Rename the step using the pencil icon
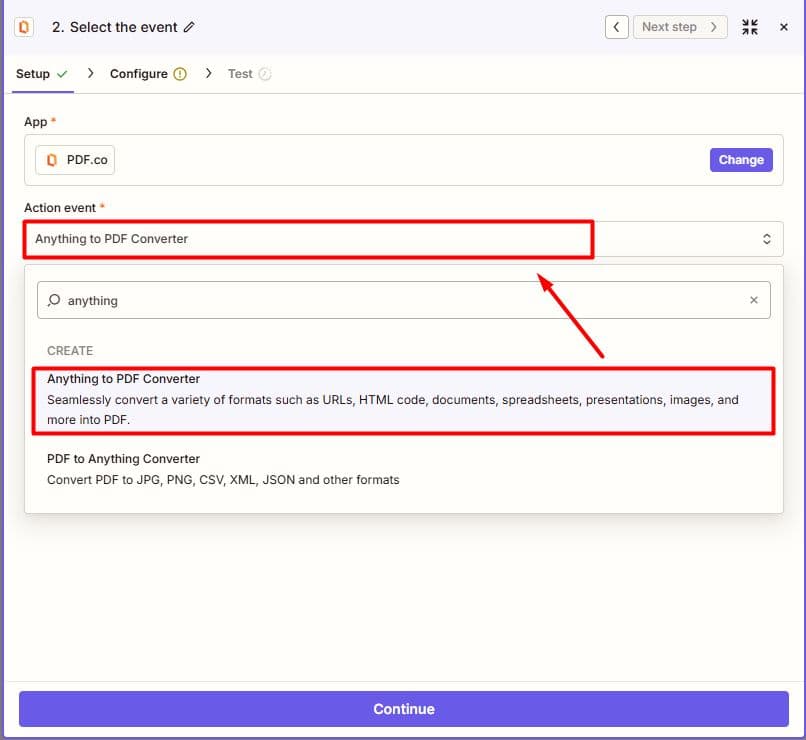Viewport: 806px width, 740px height. [189, 27]
